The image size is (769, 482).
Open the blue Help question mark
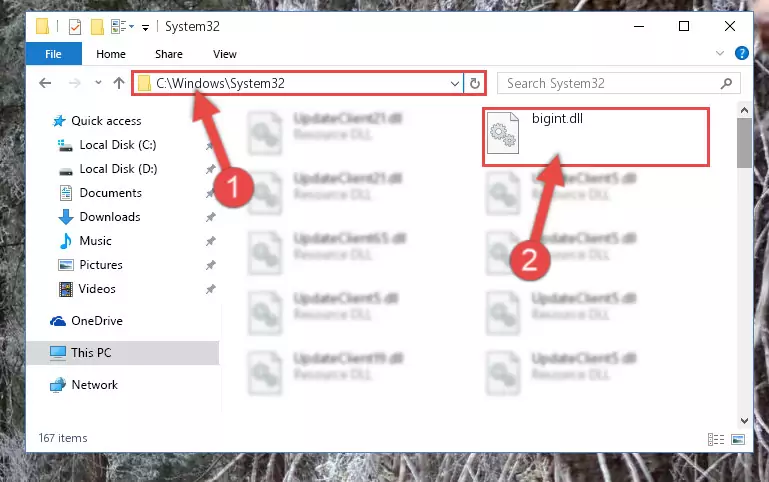coord(742,53)
